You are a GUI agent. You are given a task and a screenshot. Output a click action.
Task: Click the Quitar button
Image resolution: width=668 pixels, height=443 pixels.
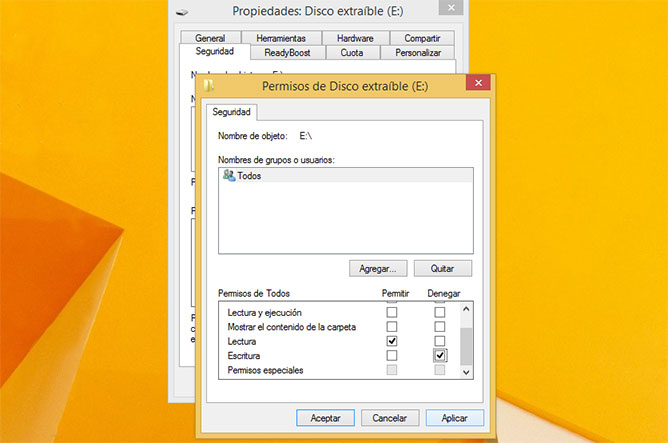443,268
